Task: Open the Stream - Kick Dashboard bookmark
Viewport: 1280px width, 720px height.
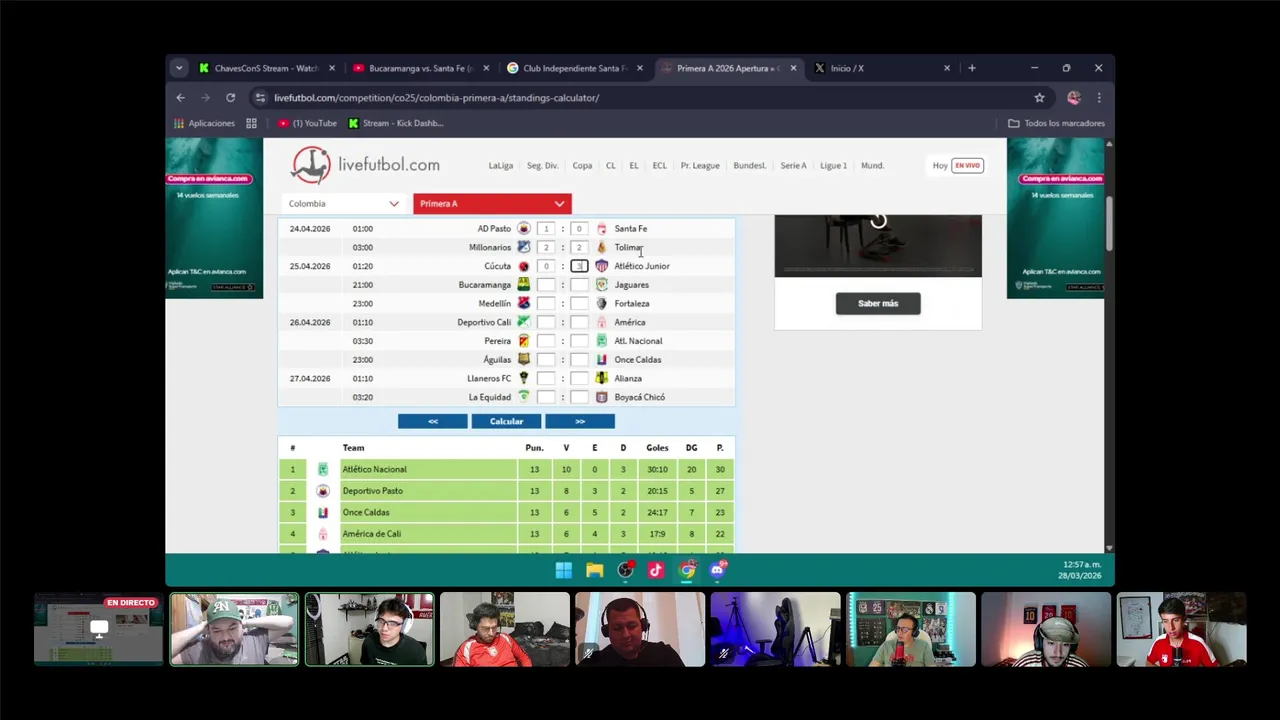Action: pos(396,123)
